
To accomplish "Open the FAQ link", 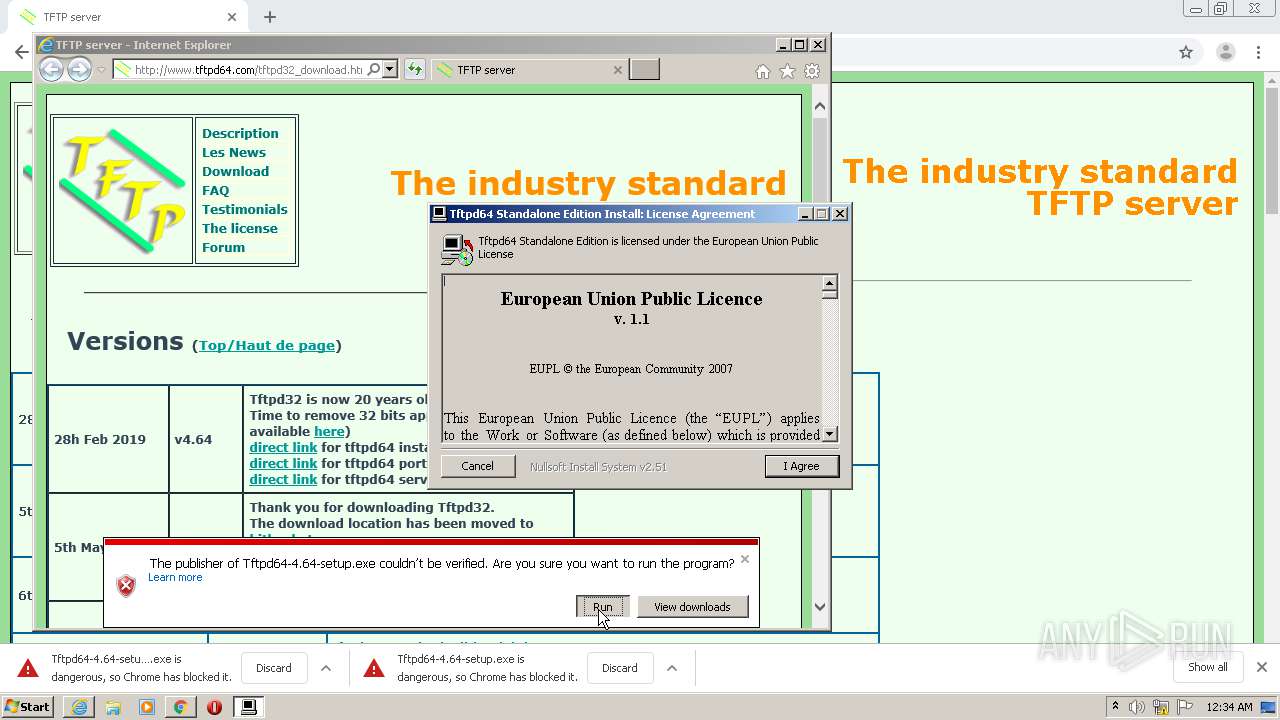I will coord(216,190).
